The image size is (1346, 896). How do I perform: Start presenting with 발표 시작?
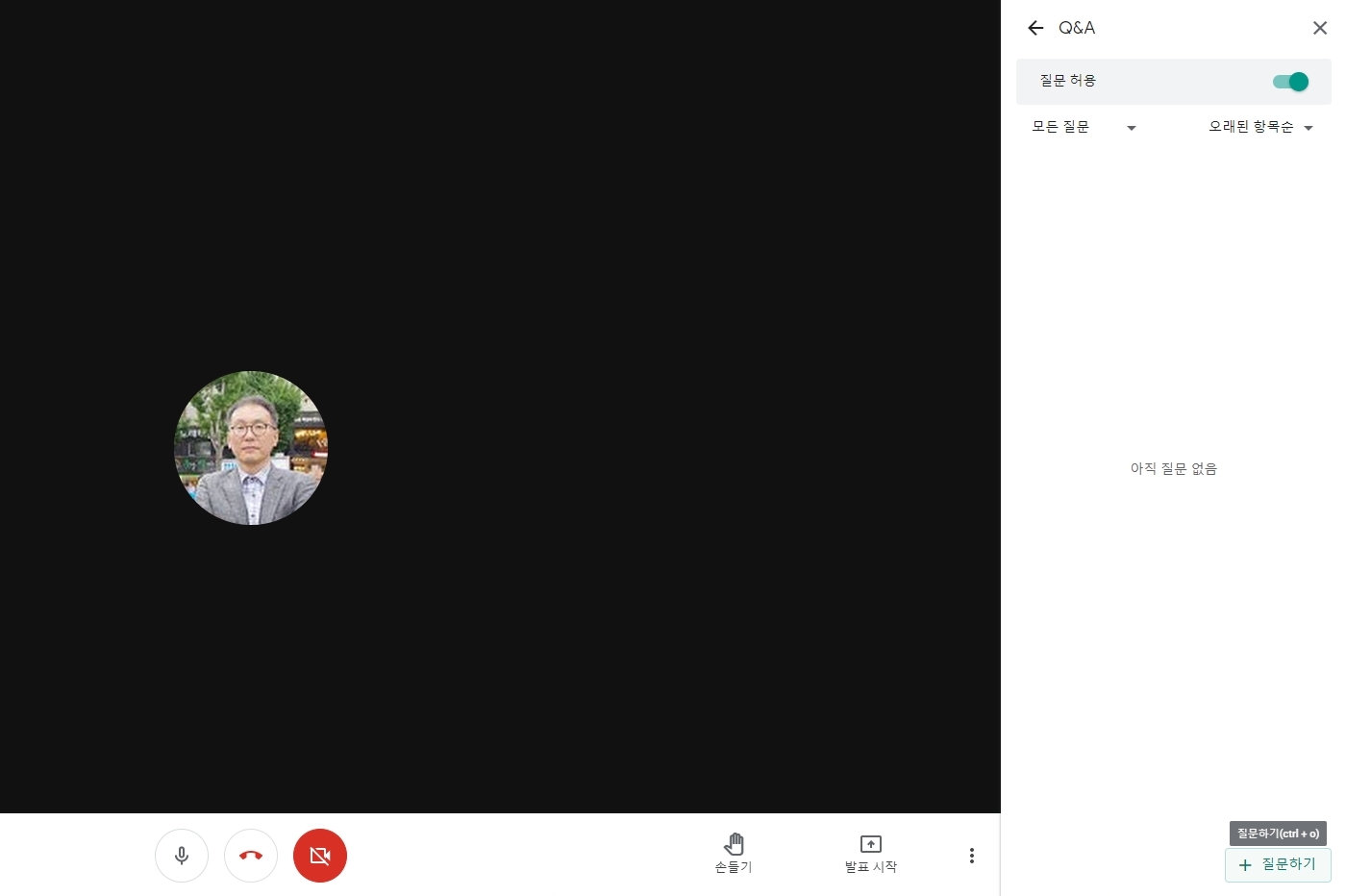click(x=871, y=854)
